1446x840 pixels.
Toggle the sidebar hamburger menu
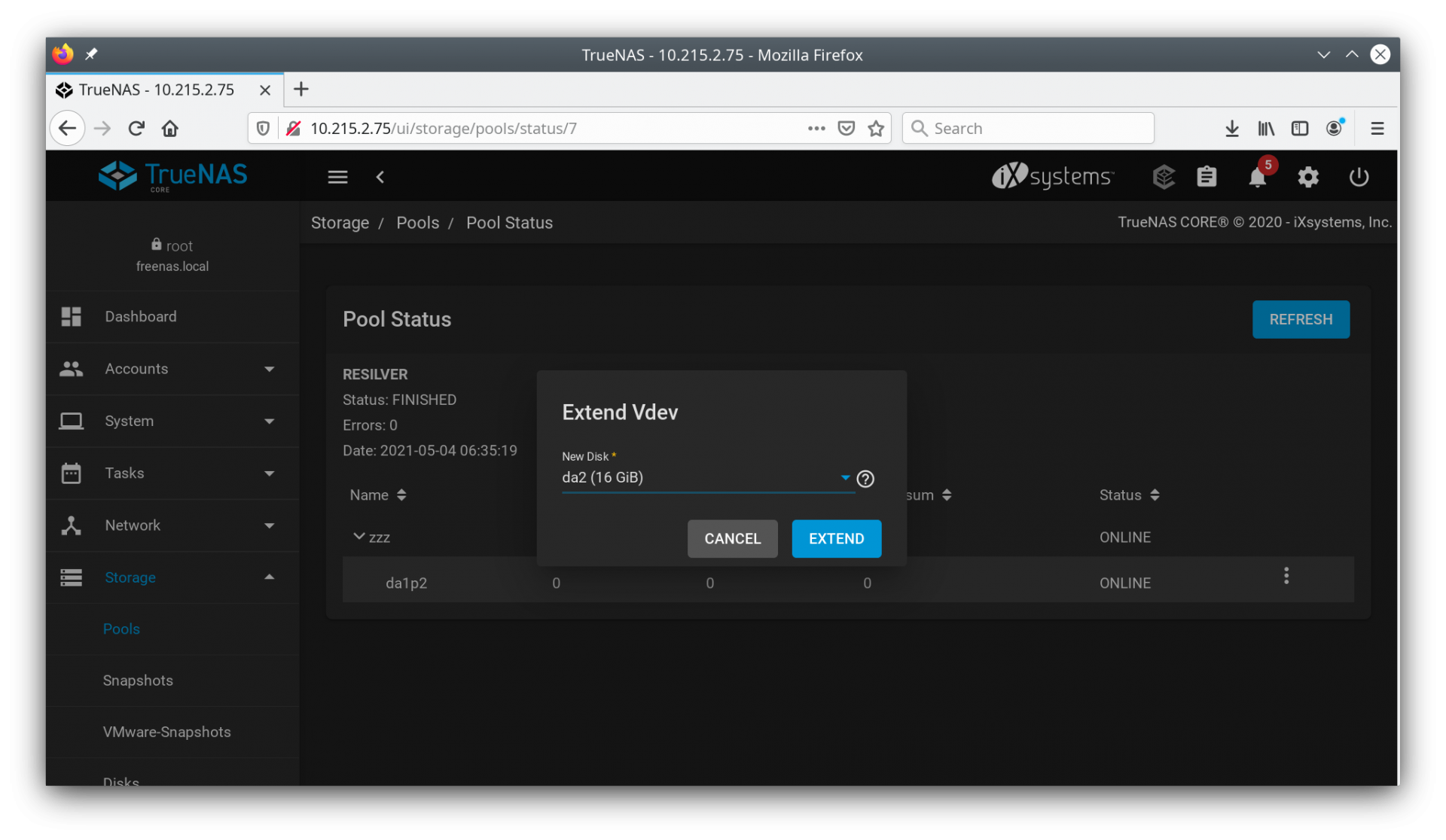[337, 177]
